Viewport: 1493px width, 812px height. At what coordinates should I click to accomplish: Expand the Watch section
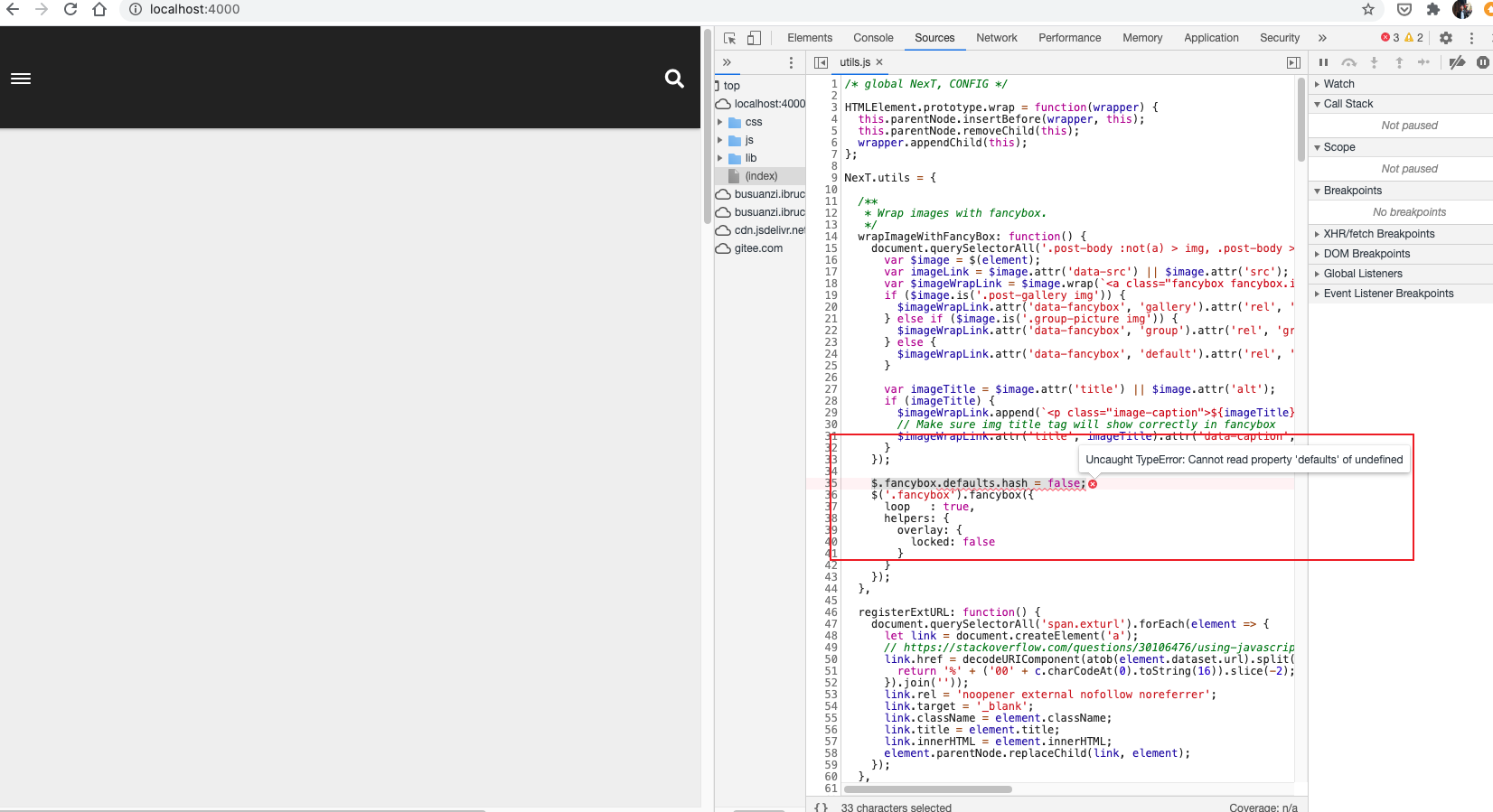(x=1401, y=84)
